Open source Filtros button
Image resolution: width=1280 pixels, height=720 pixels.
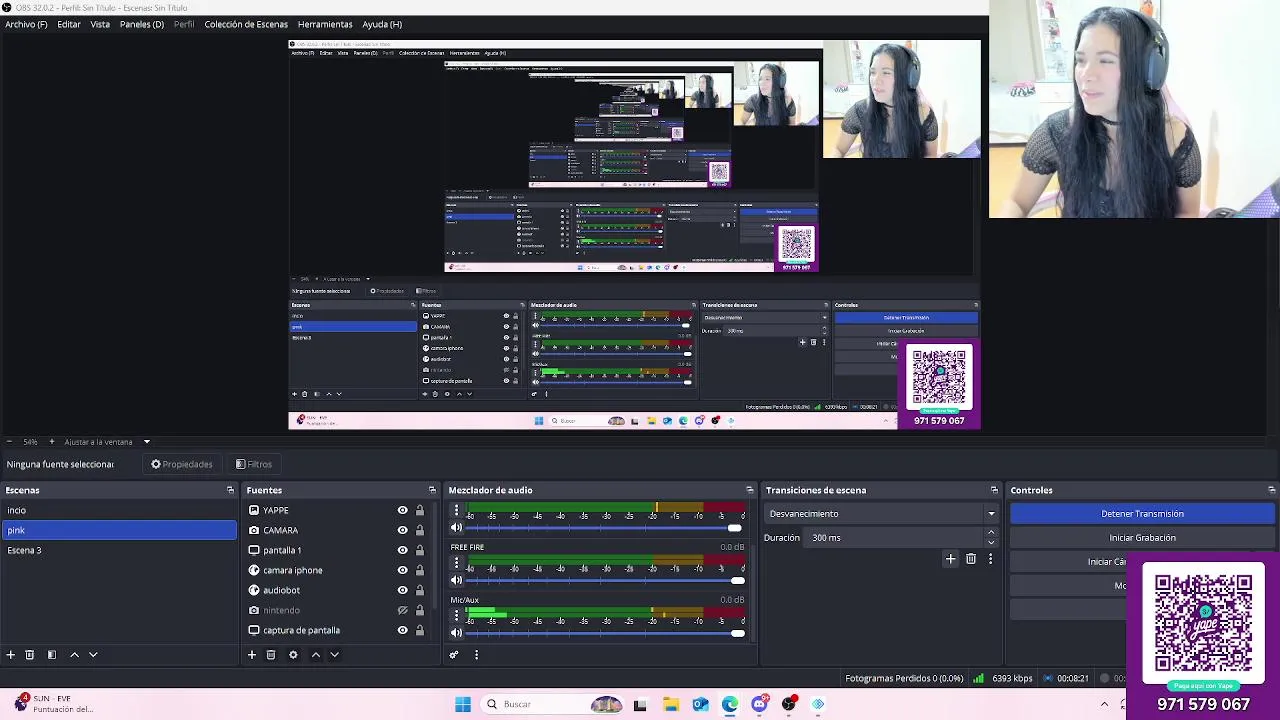coord(254,464)
